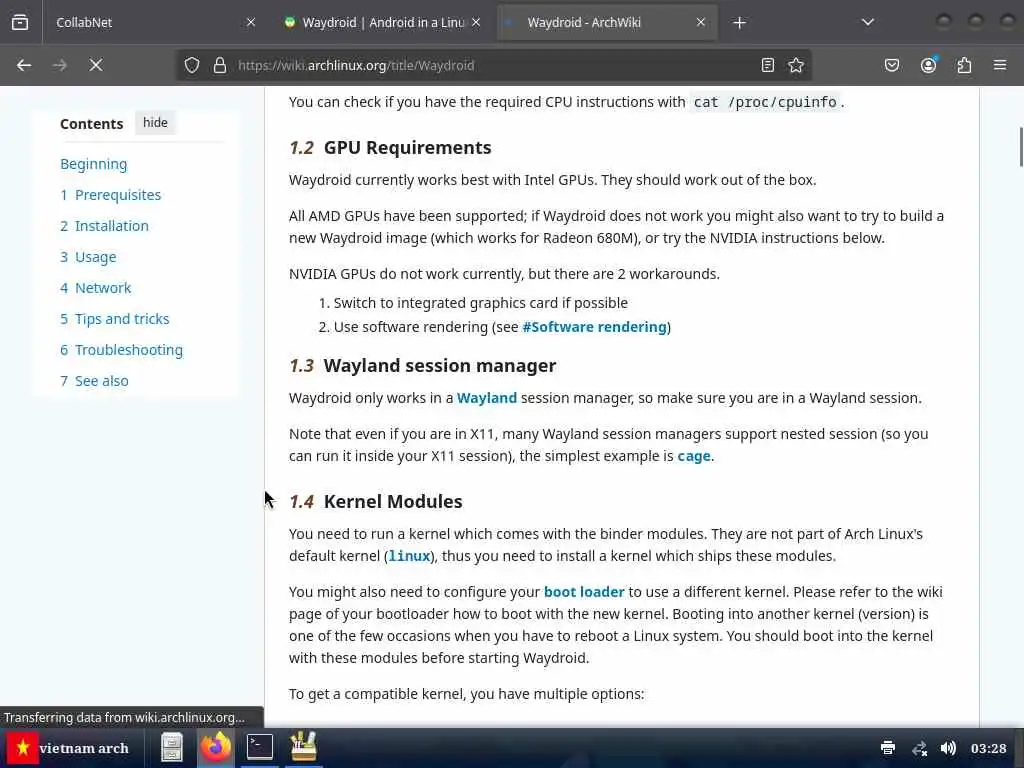Hide the Contents sidebar
The height and width of the screenshot is (768, 1024).
click(155, 123)
